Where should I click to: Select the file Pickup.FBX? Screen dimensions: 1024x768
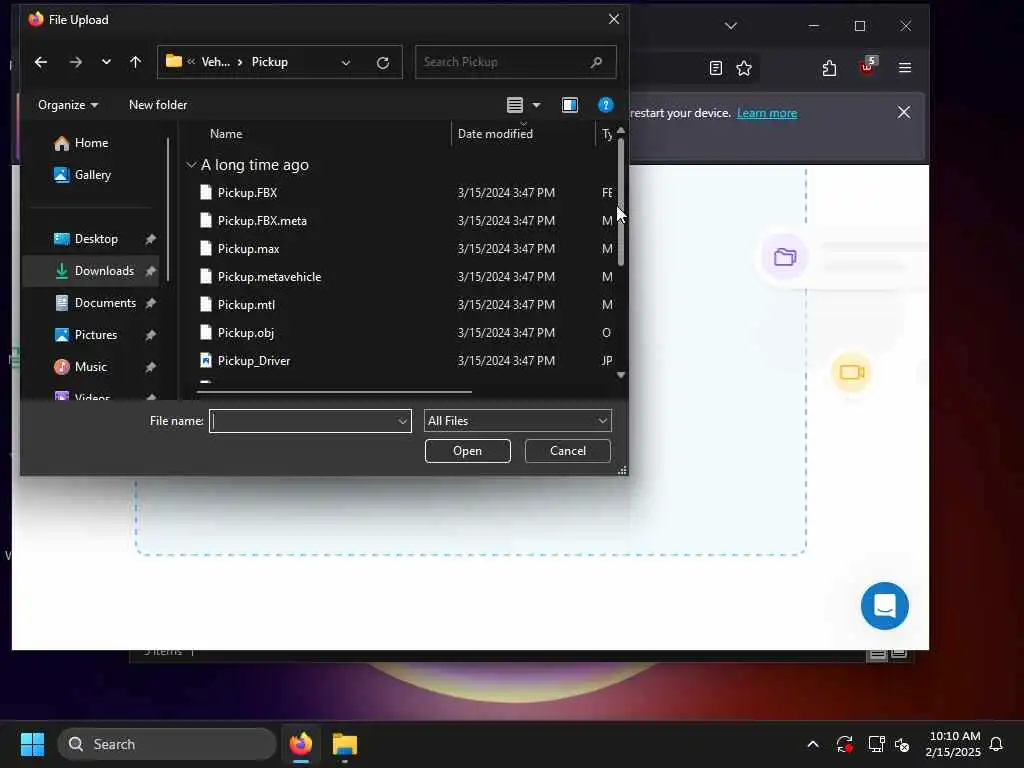247,193
